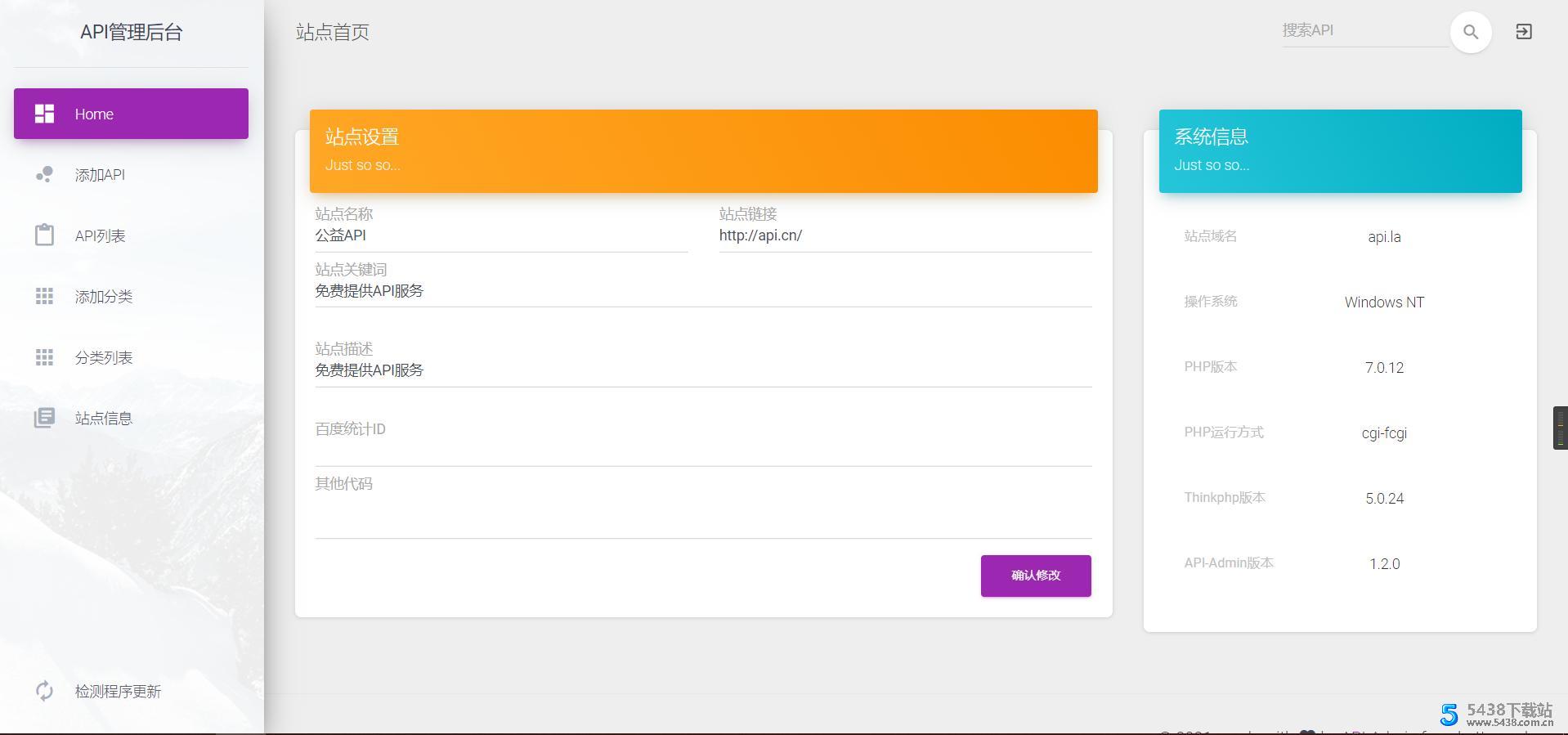The width and height of the screenshot is (1568, 735).
Task: Click the 添加分类 grid icon
Action: [44, 296]
